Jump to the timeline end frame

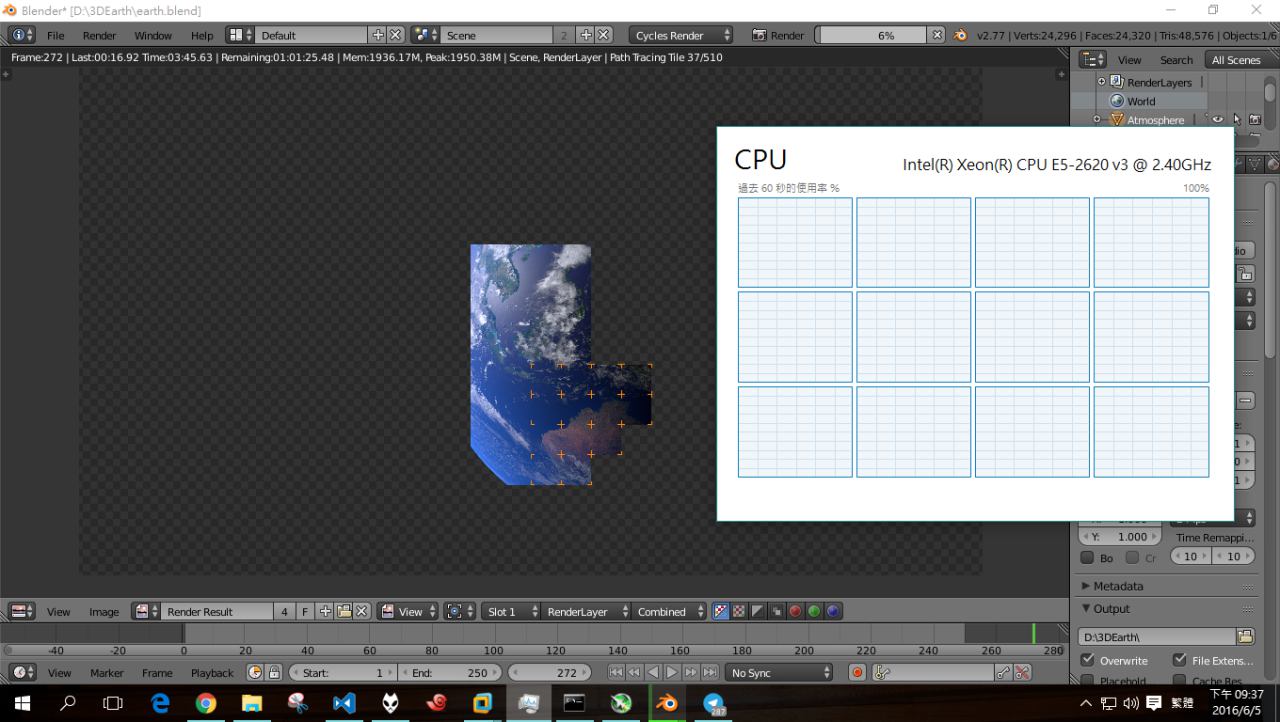pyautogui.click(x=710, y=673)
